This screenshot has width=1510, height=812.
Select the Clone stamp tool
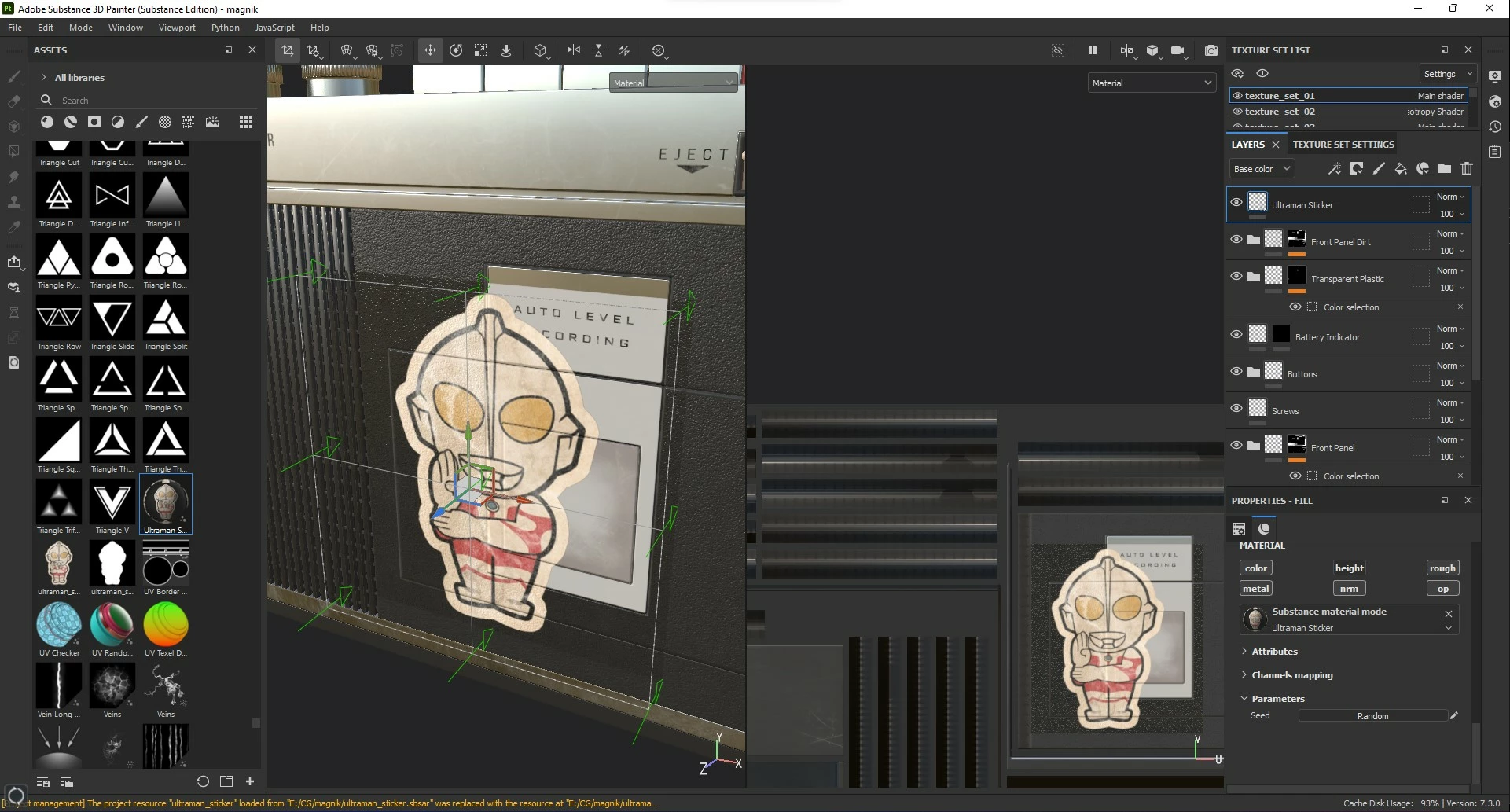pyautogui.click(x=13, y=202)
